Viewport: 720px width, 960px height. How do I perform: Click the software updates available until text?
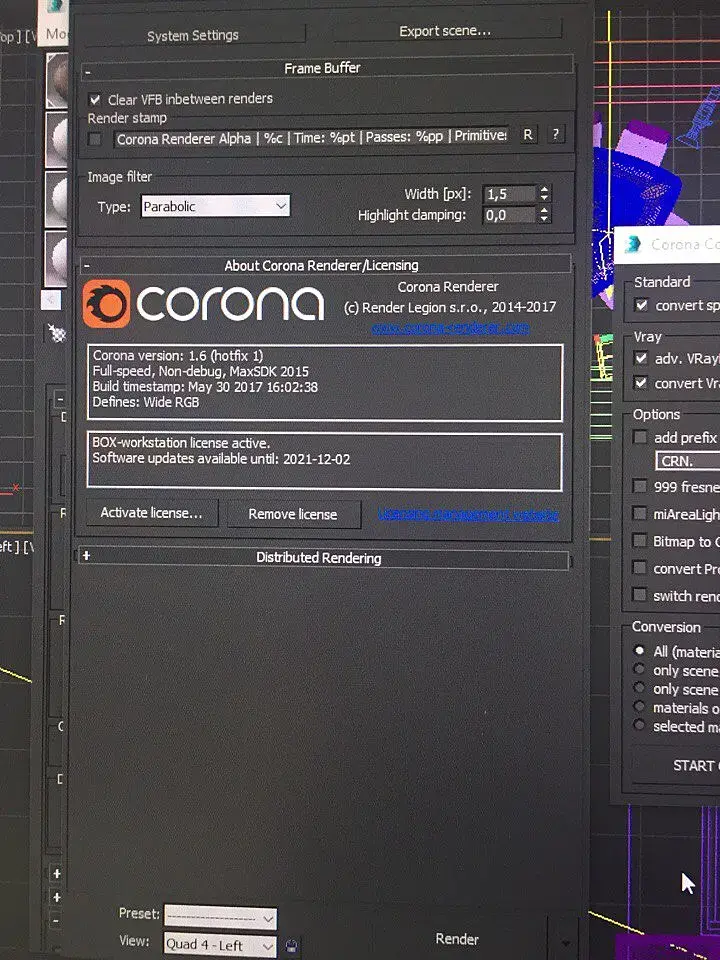tap(221, 459)
